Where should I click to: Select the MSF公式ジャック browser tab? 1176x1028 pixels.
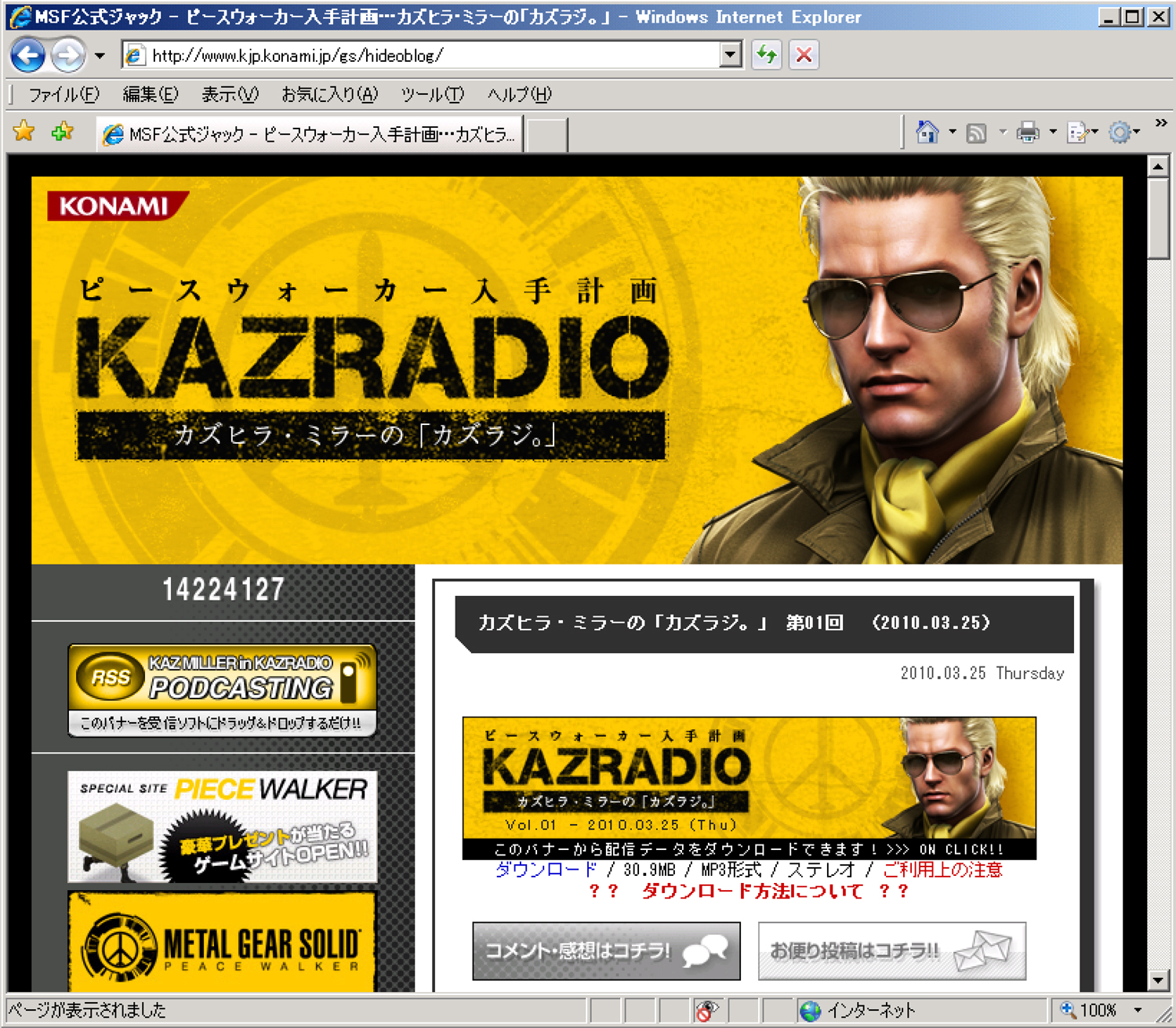(310, 134)
